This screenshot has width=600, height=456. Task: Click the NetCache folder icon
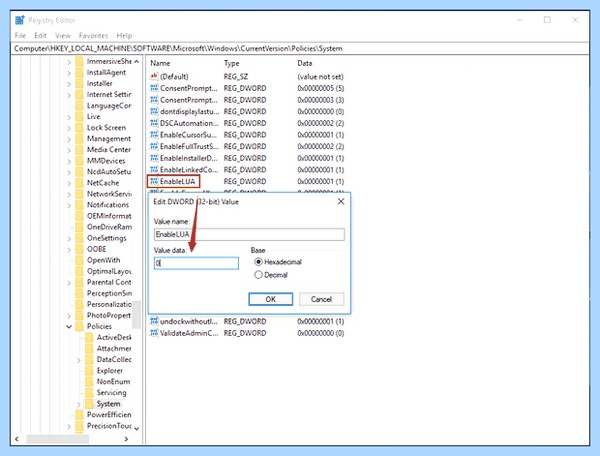79,183
